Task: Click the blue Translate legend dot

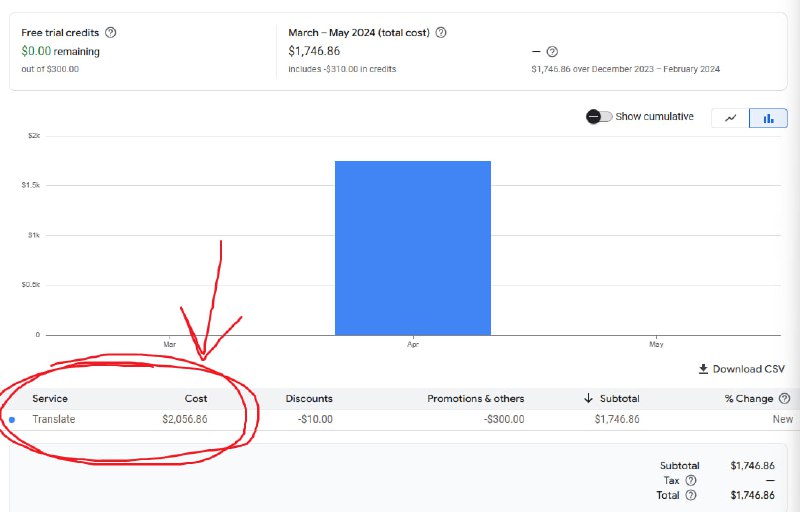Action: (x=12, y=419)
